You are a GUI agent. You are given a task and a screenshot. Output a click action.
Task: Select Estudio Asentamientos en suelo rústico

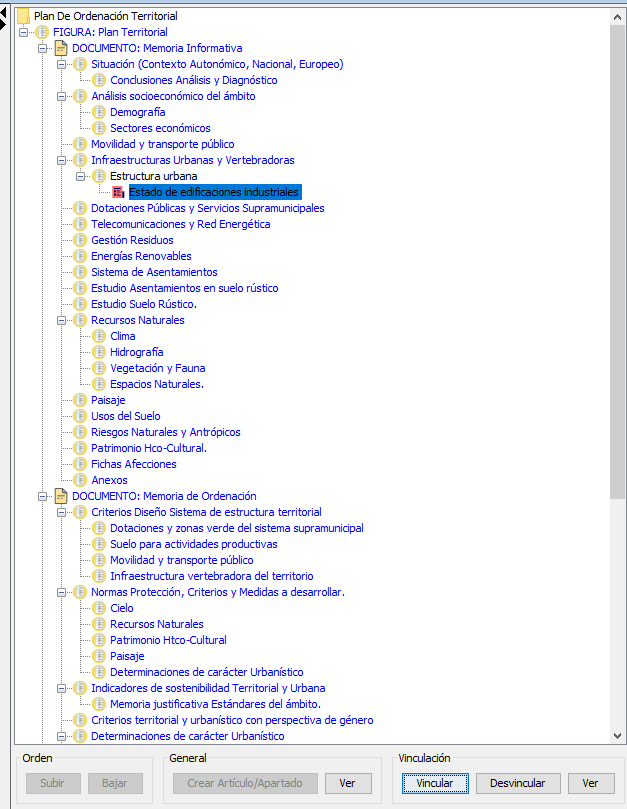click(x=185, y=288)
